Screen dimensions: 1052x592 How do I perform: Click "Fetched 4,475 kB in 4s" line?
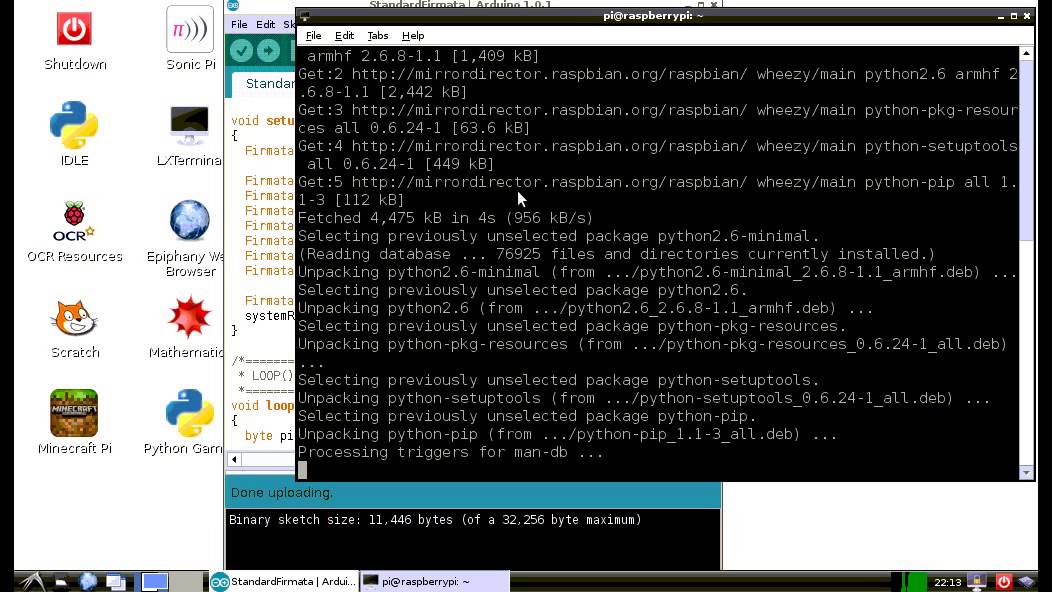[445, 218]
